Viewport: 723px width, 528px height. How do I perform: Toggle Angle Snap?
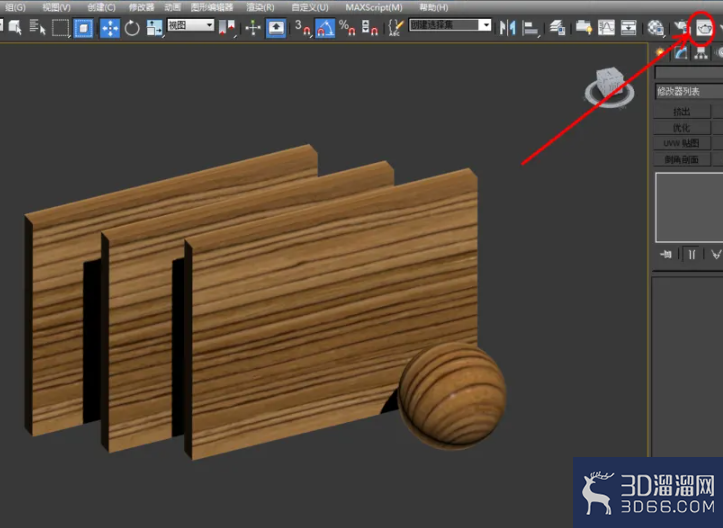pyautogui.click(x=325, y=28)
